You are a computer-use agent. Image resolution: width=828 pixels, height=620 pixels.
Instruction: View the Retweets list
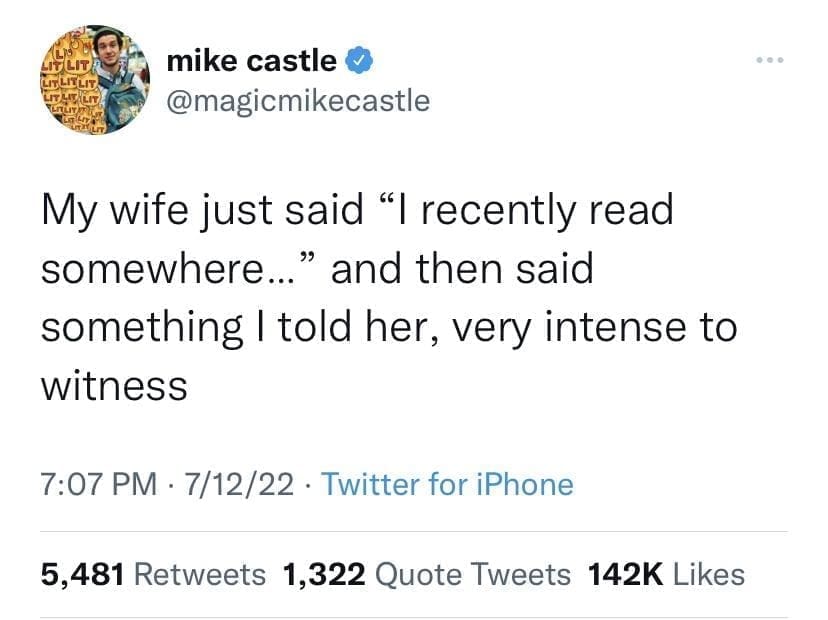coord(199,575)
